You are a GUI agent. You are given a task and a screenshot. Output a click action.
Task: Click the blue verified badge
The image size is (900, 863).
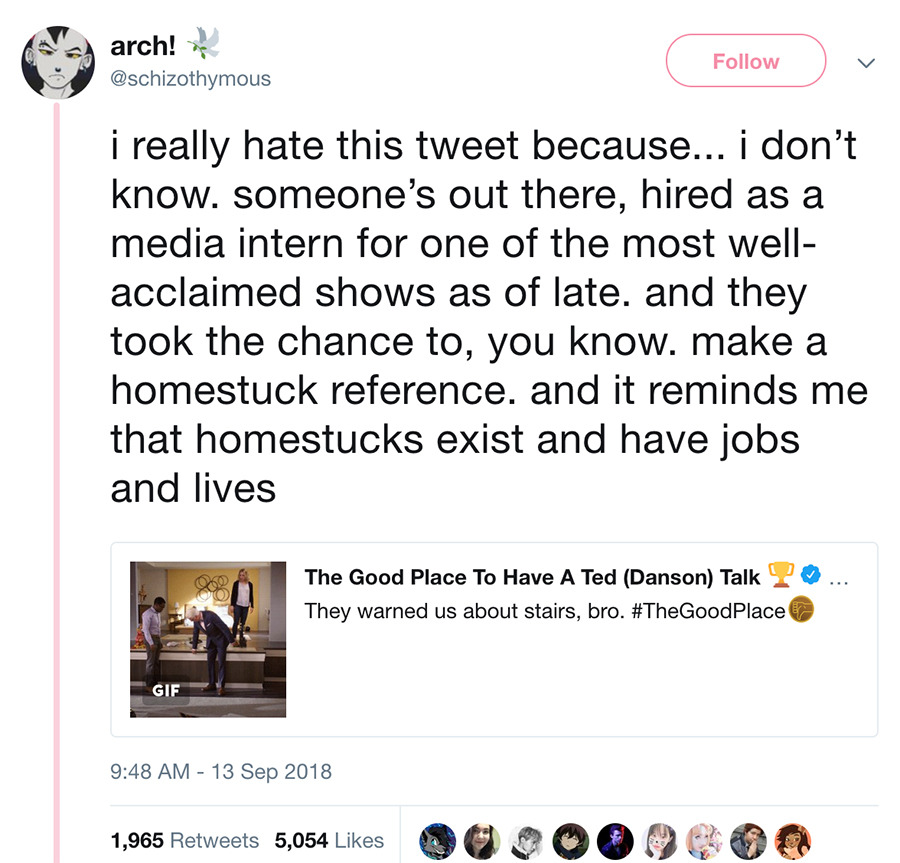(x=812, y=575)
